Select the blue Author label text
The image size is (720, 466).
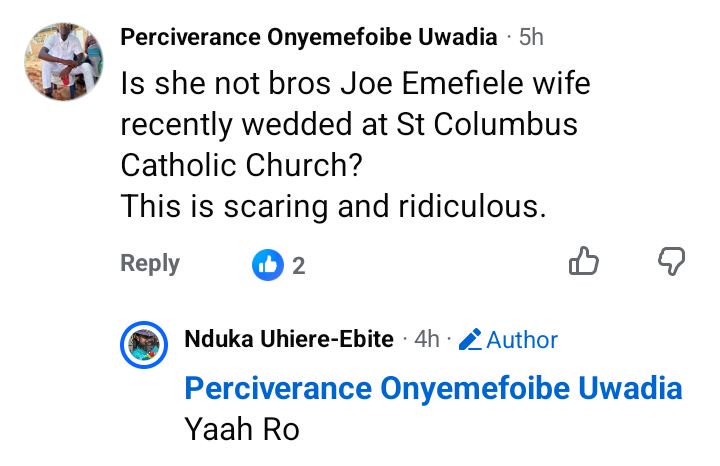[x=522, y=340]
